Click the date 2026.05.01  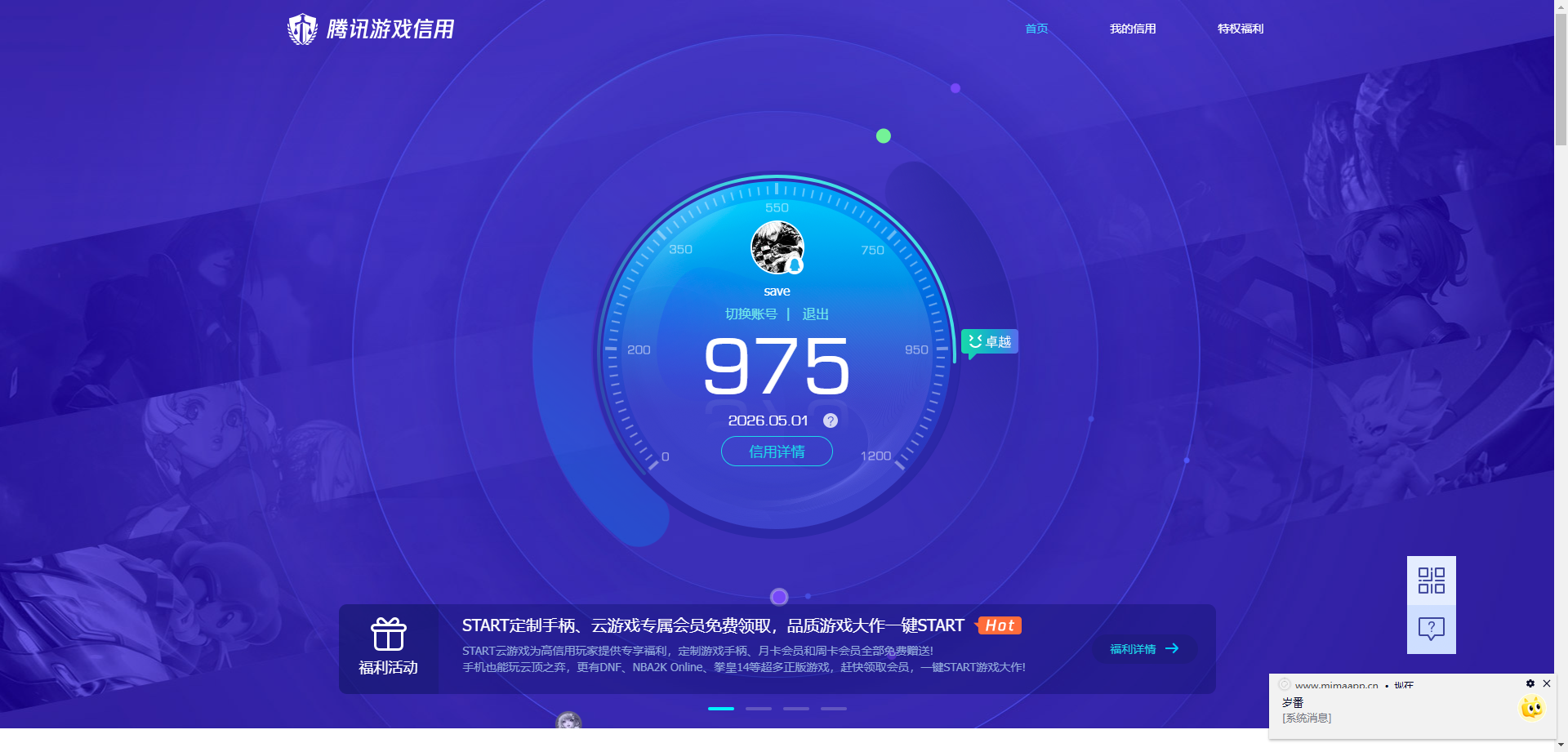pyautogui.click(x=768, y=420)
